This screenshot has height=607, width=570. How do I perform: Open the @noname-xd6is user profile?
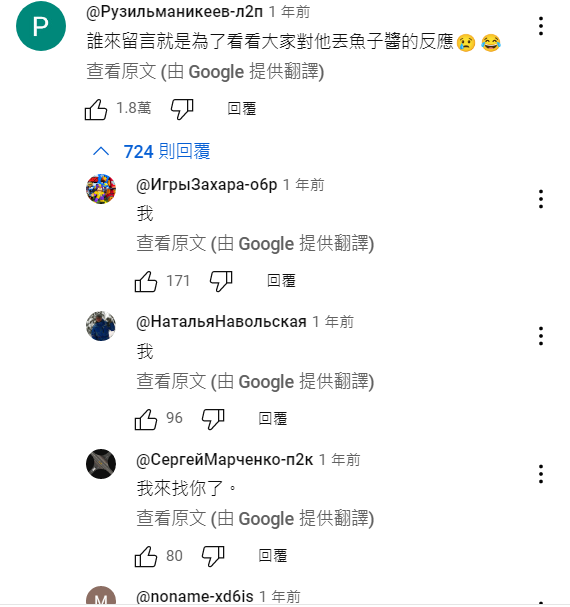click(x=194, y=597)
